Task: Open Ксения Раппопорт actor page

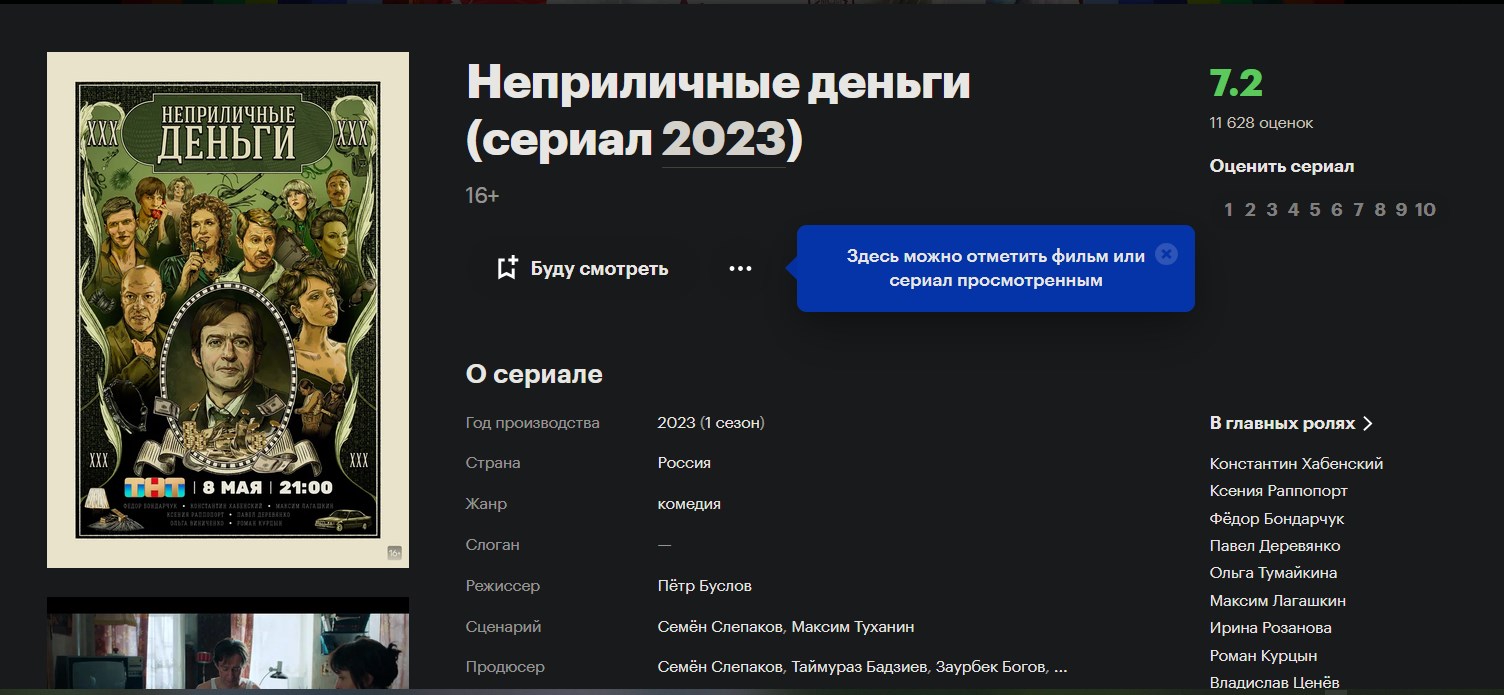Action: click(1279, 491)
